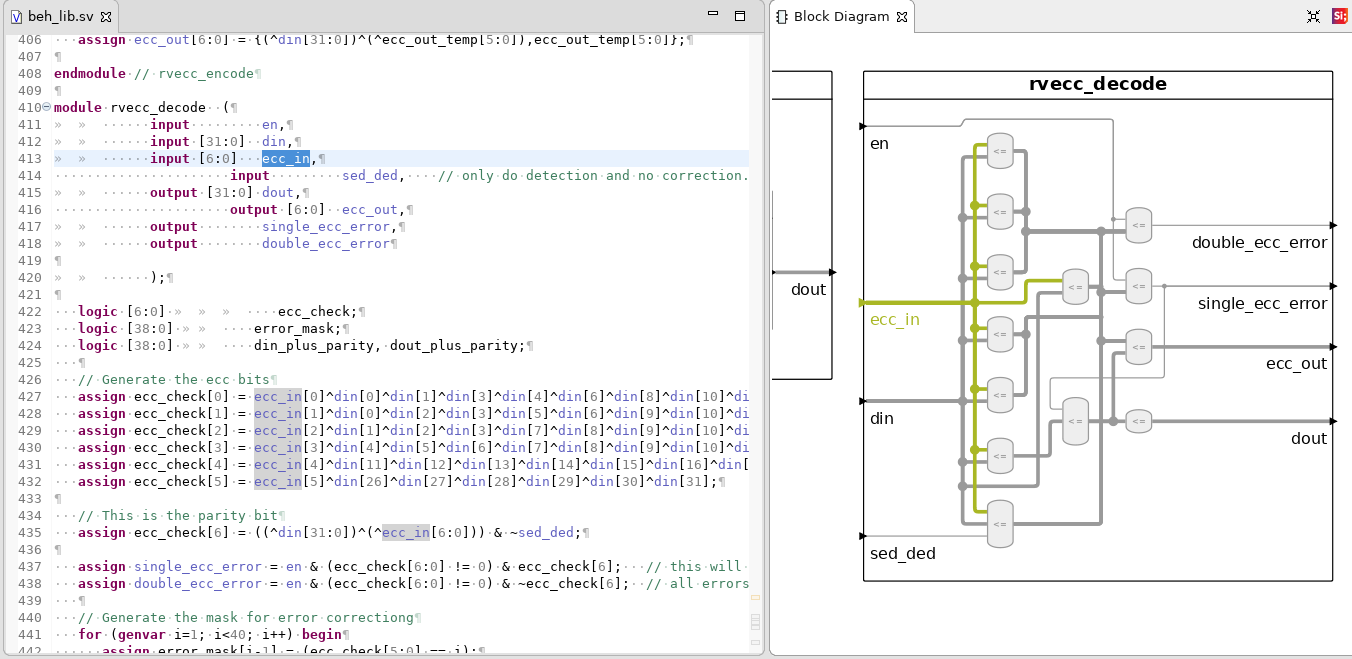Click 'double_ecc_error' on line 418
1352x659 pixels.
tap(327, 243)
